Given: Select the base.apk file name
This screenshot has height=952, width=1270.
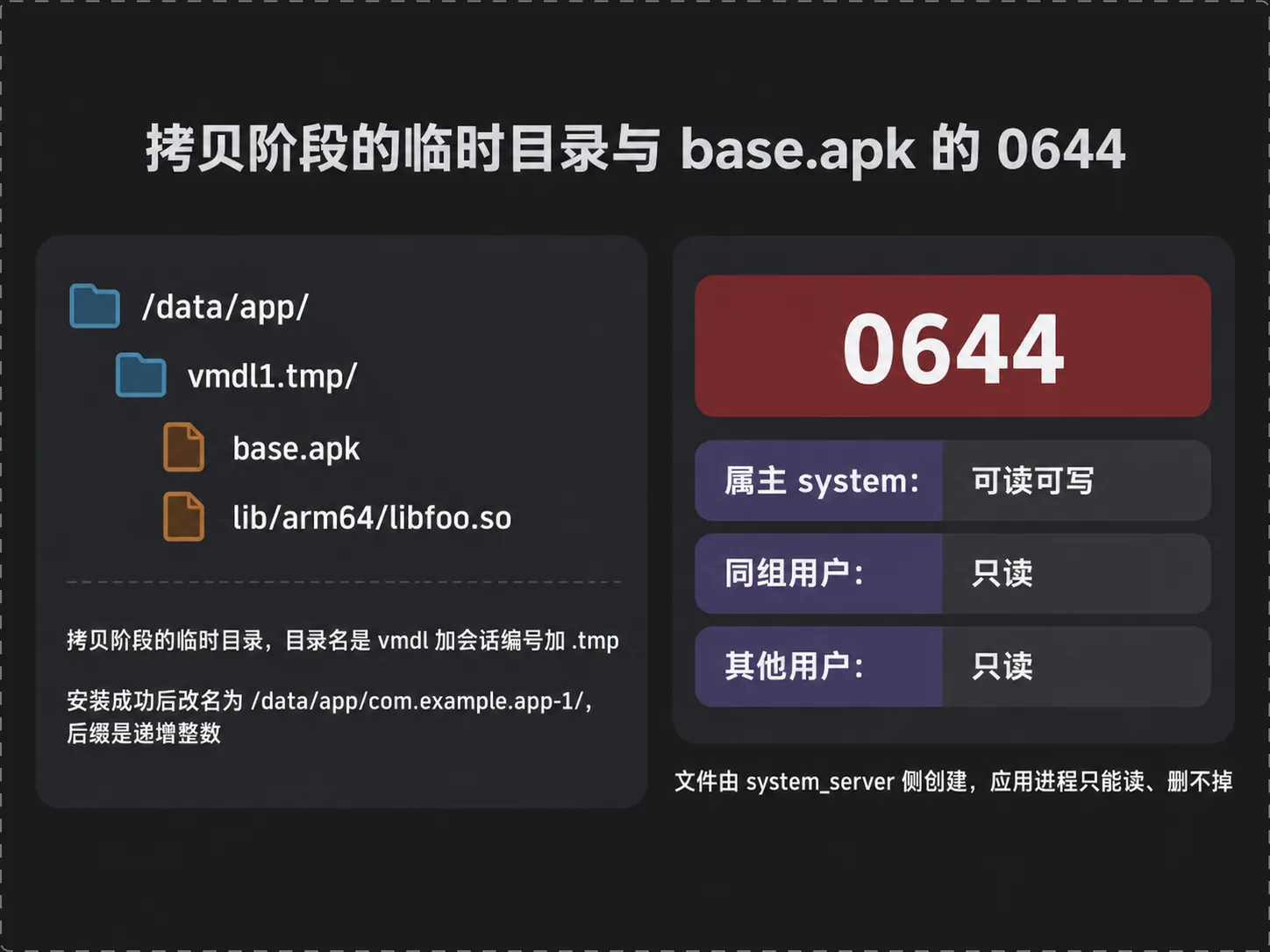Looking at the screenshot, I should 296,448.
